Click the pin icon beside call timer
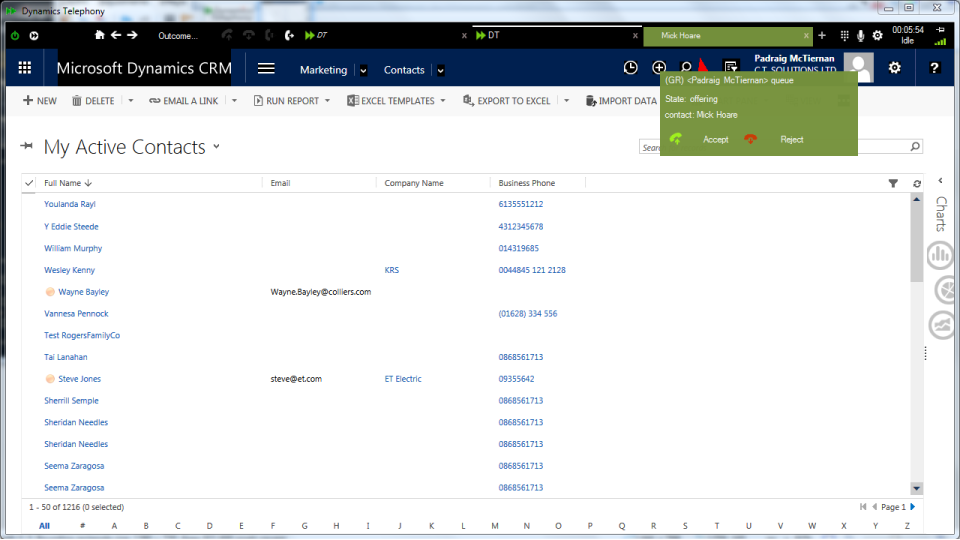The height and width of the screenshot is (540, 960). click(940, 29)
